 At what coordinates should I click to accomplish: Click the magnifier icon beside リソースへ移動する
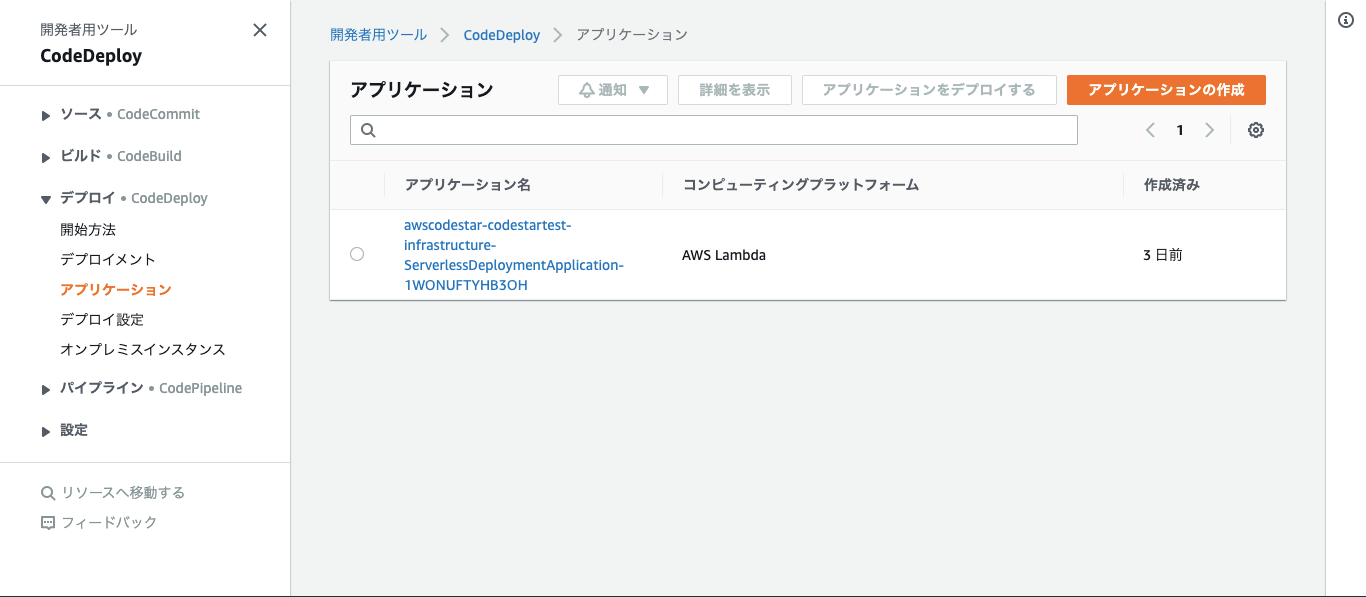click(x=47, y=492)
